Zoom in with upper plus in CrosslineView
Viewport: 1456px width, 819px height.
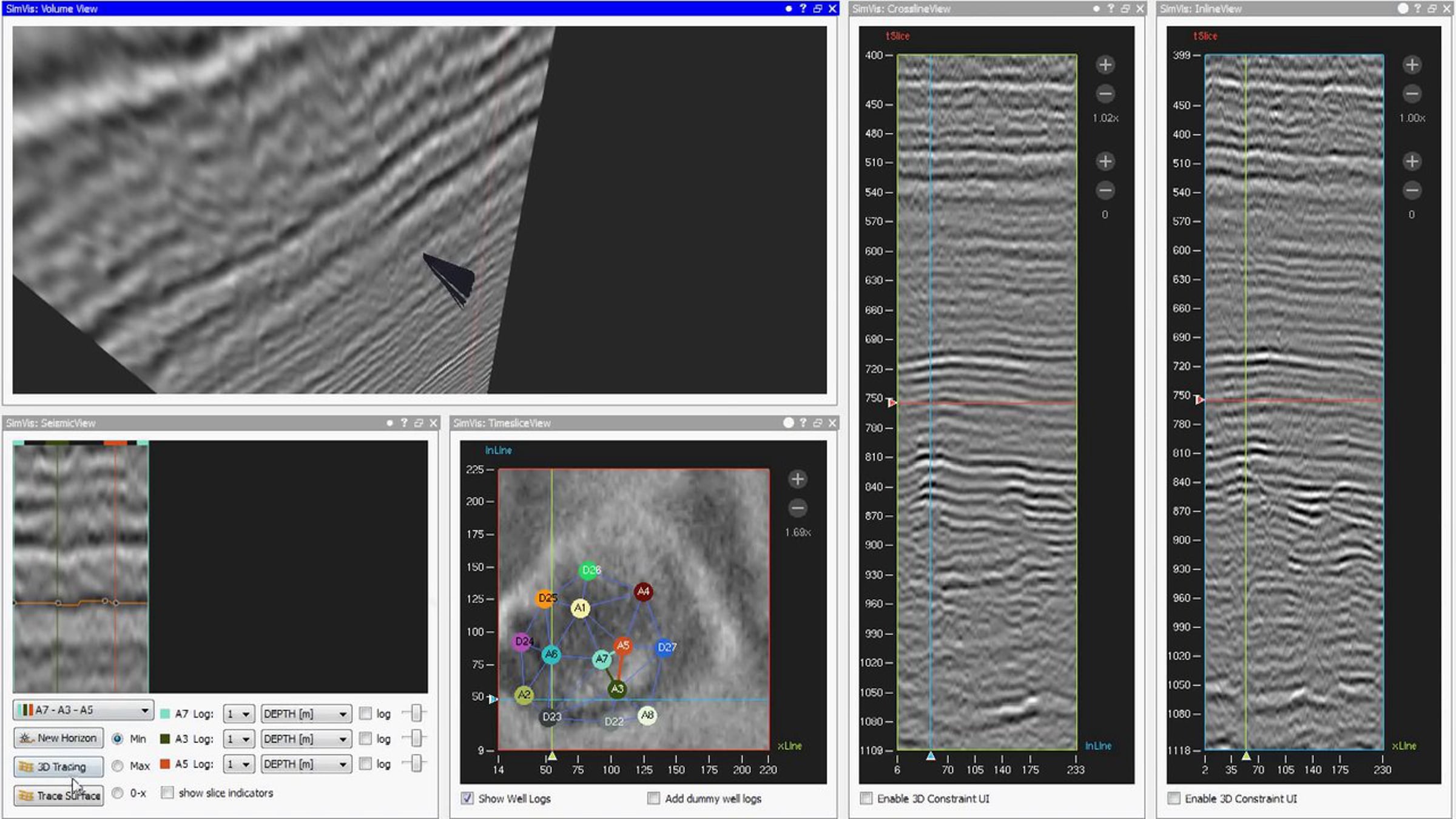click(1105, 65)
